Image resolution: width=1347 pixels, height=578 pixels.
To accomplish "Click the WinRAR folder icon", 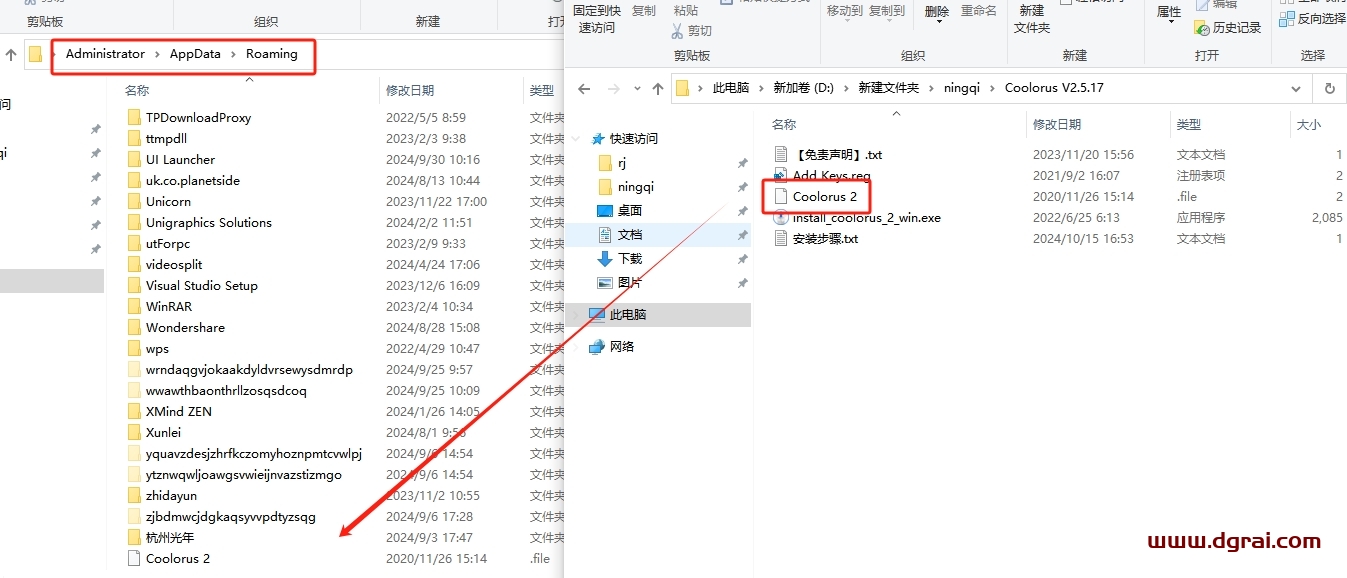I will pyautogui.click(x=135, y=306).
